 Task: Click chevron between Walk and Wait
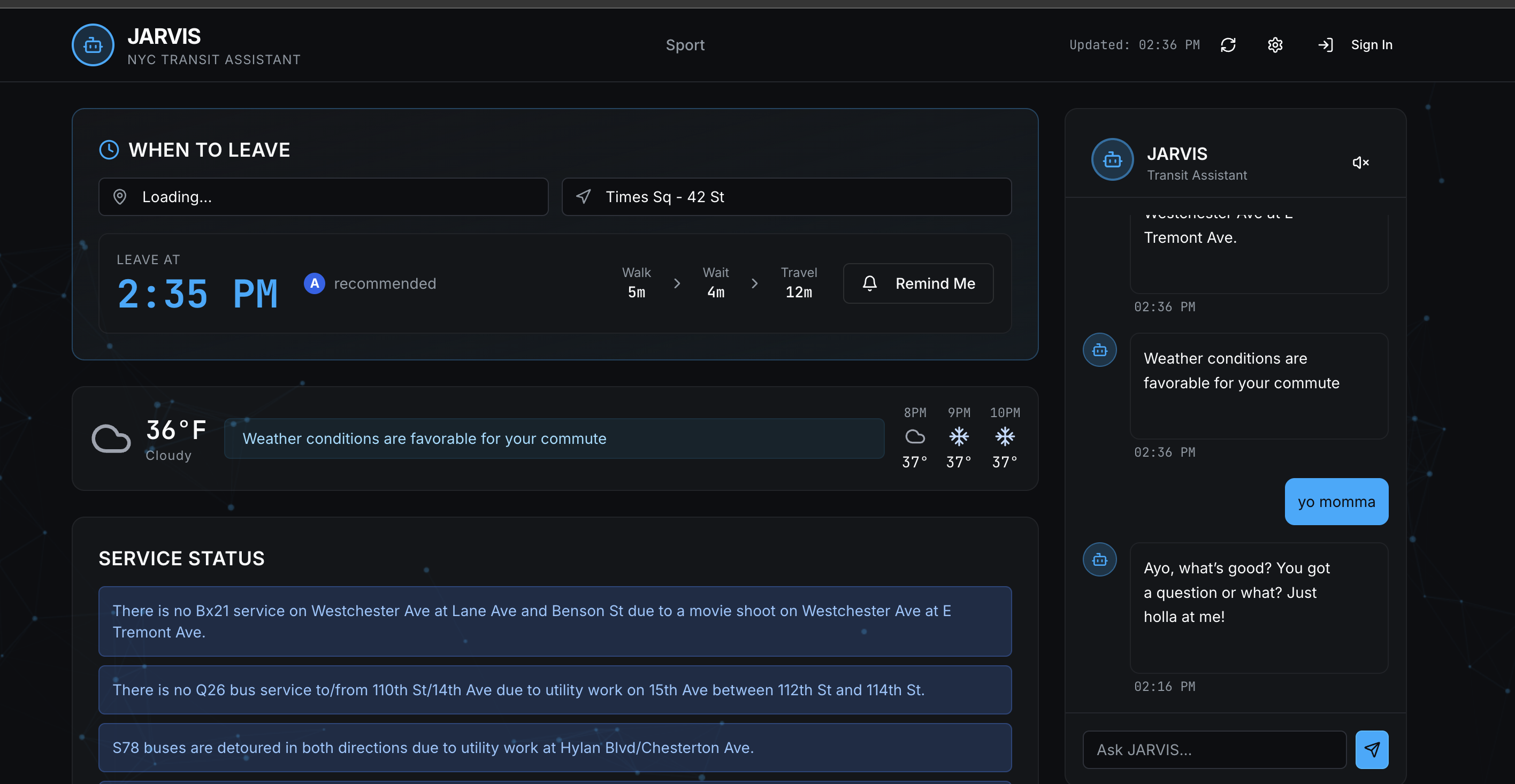tap(677, 283)
